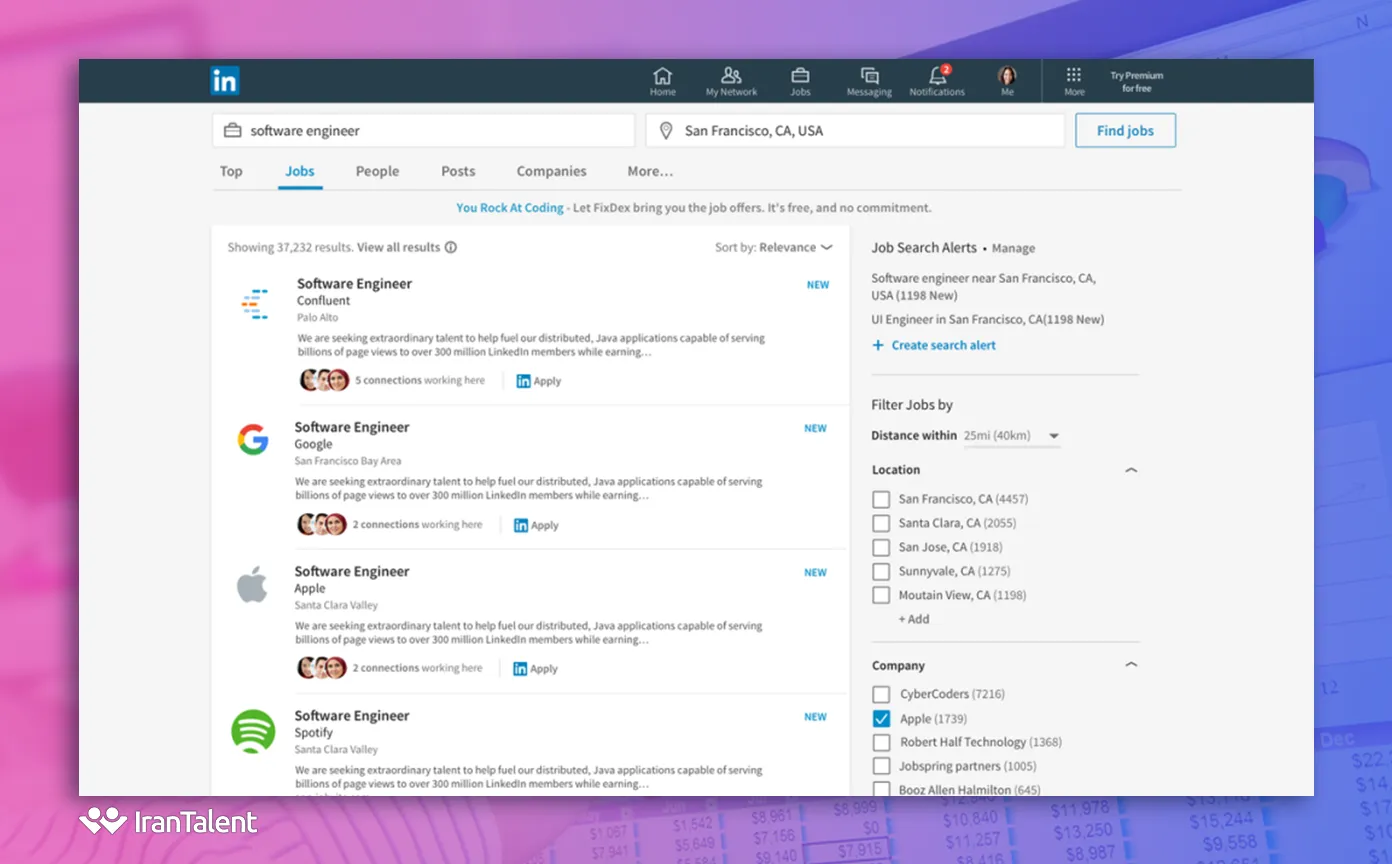
Task: Open the More… search tab
Action: 650,171
